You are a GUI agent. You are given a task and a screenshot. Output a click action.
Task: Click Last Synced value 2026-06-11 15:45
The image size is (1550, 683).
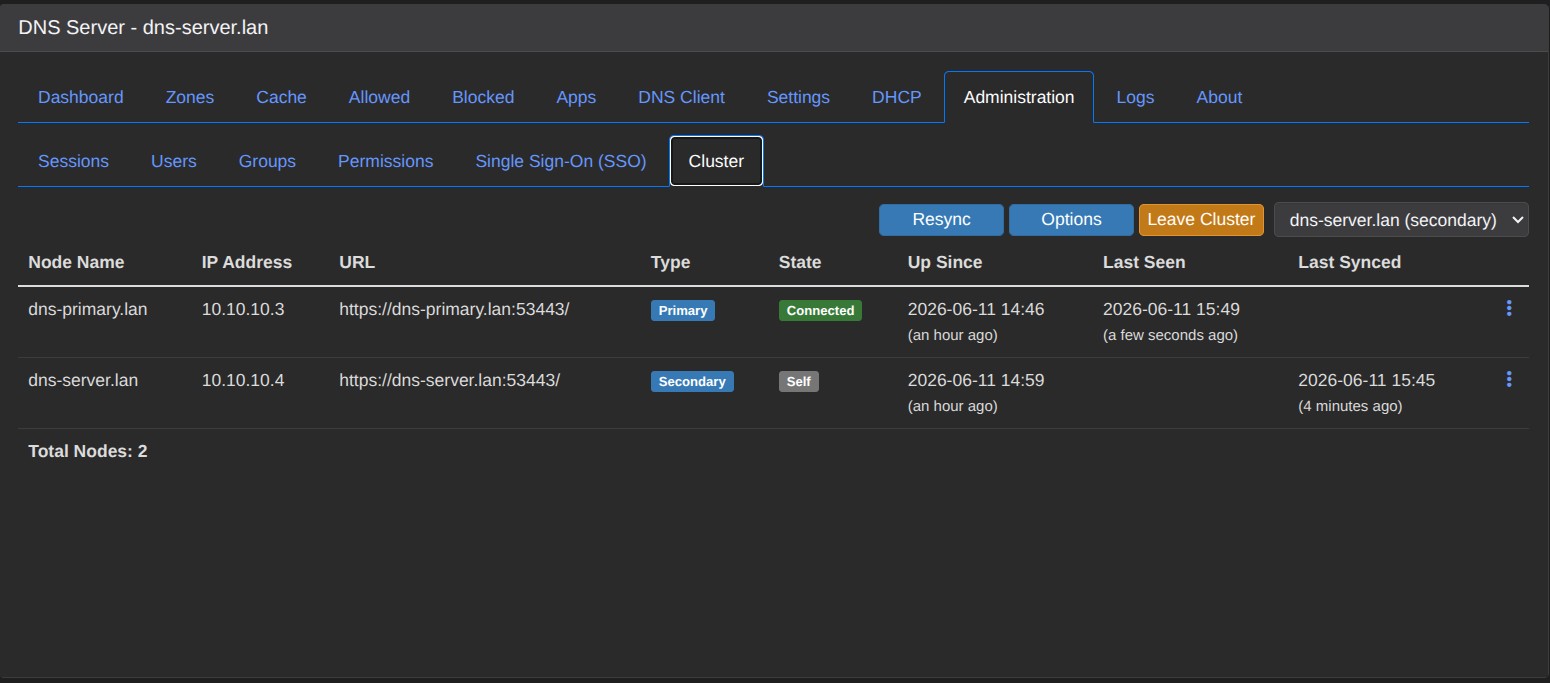[x=1367, y=380]
